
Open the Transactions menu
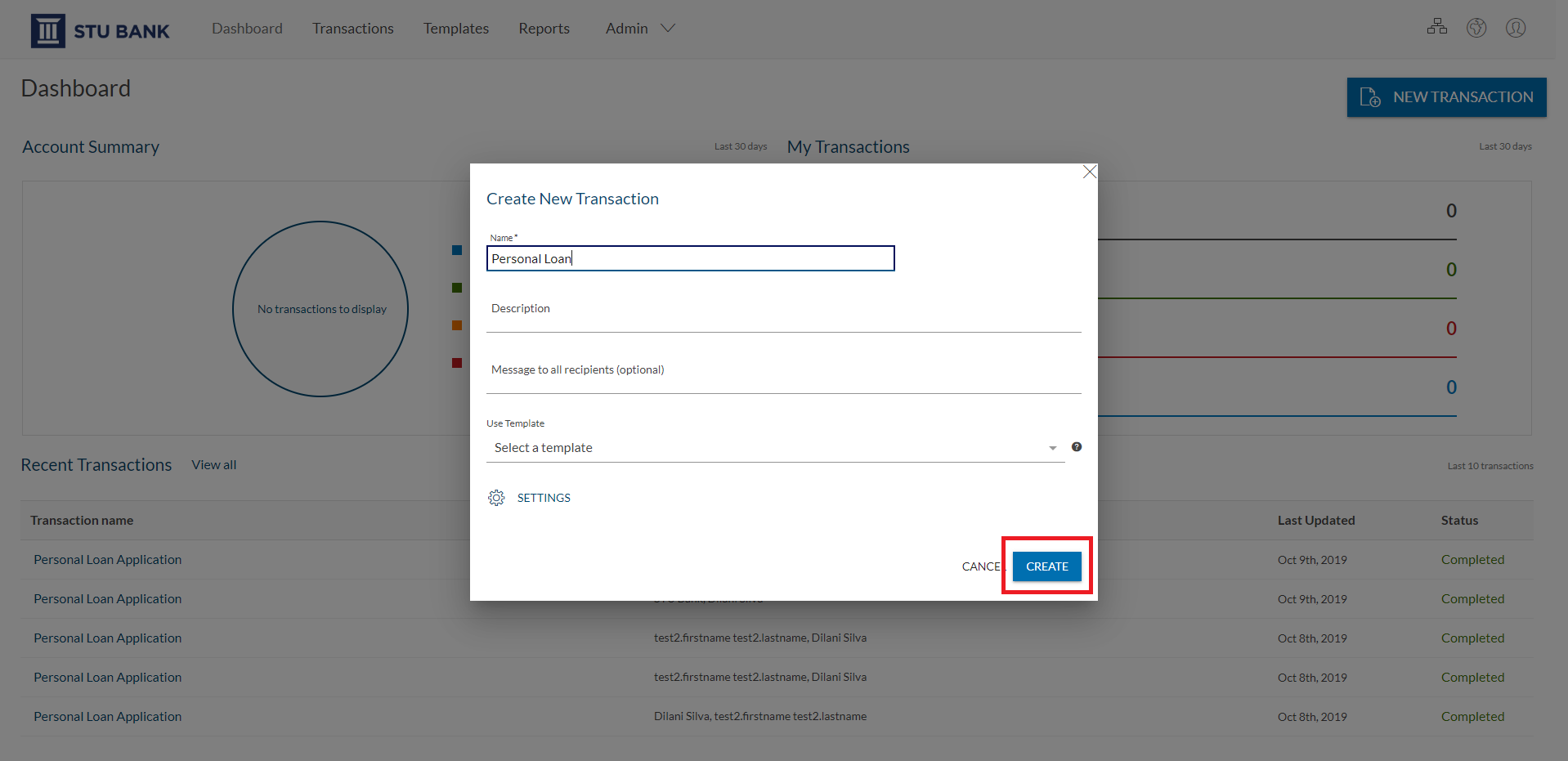pyautogui.click(x=353, y=29)
